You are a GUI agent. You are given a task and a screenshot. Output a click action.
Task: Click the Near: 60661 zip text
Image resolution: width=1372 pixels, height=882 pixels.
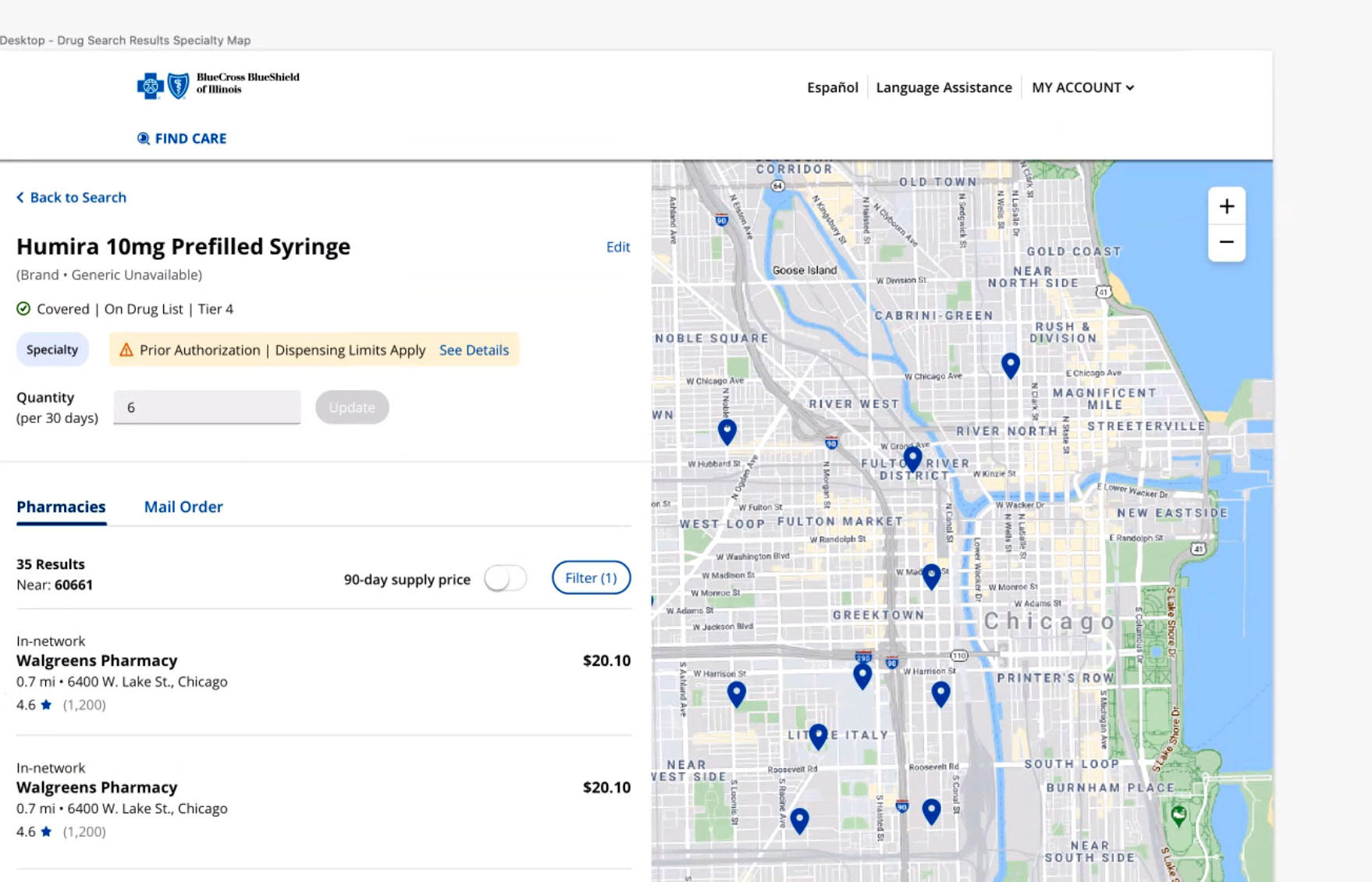click(x=55, y=585)
